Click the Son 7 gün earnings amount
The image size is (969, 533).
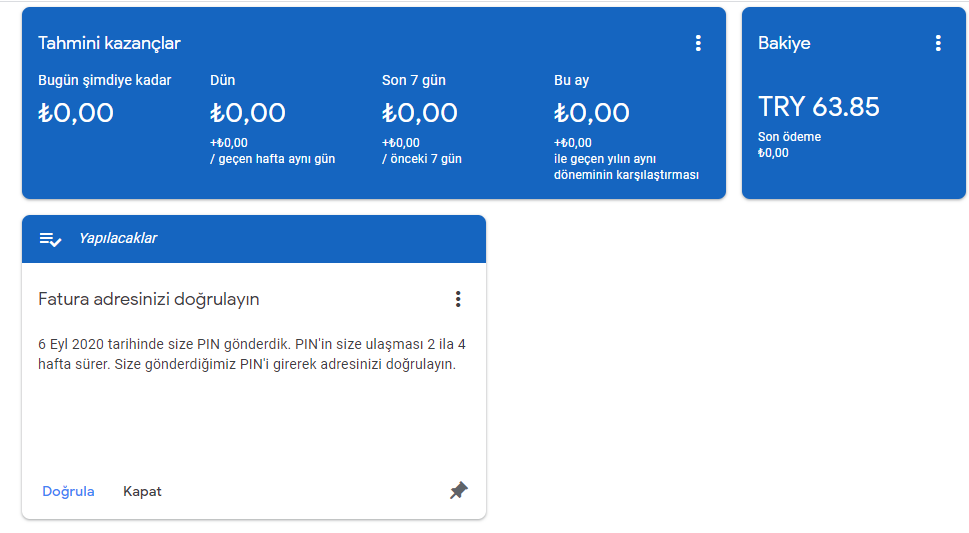420,113
